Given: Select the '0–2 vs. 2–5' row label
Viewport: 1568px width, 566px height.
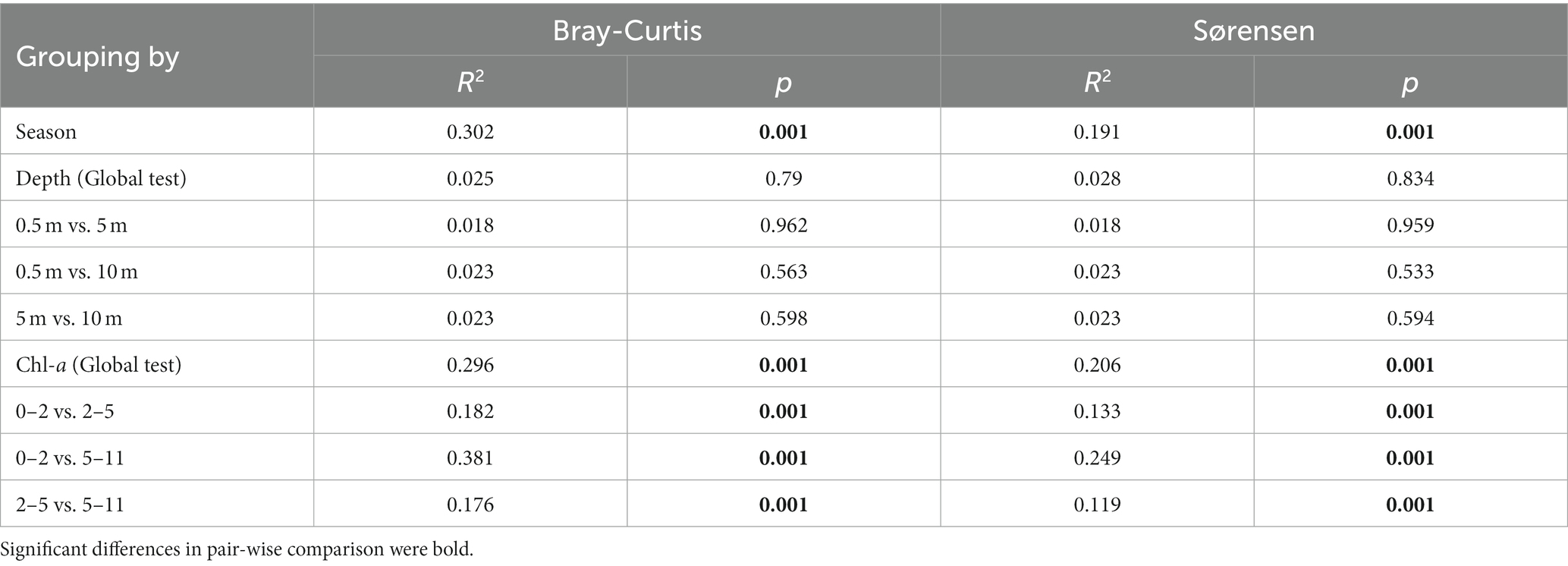Looking at the screenshot, I should (x=65, y=411).
